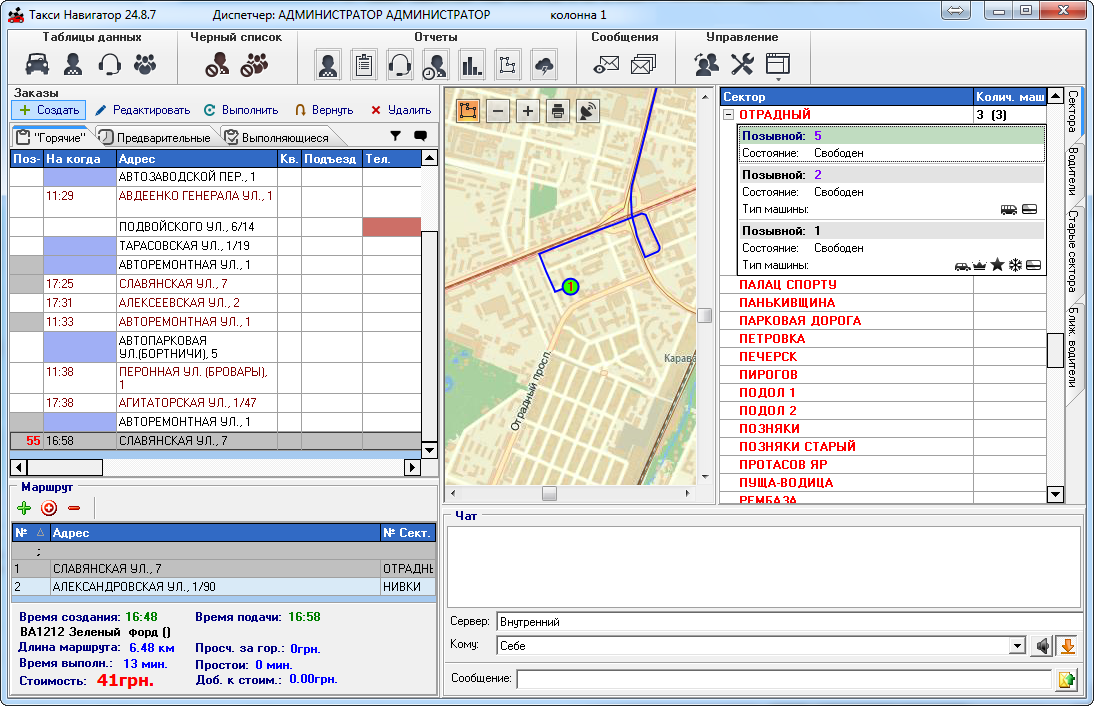Click the Удалить order button
This screenshot has width=1094, height=706.
coord(401,110)
